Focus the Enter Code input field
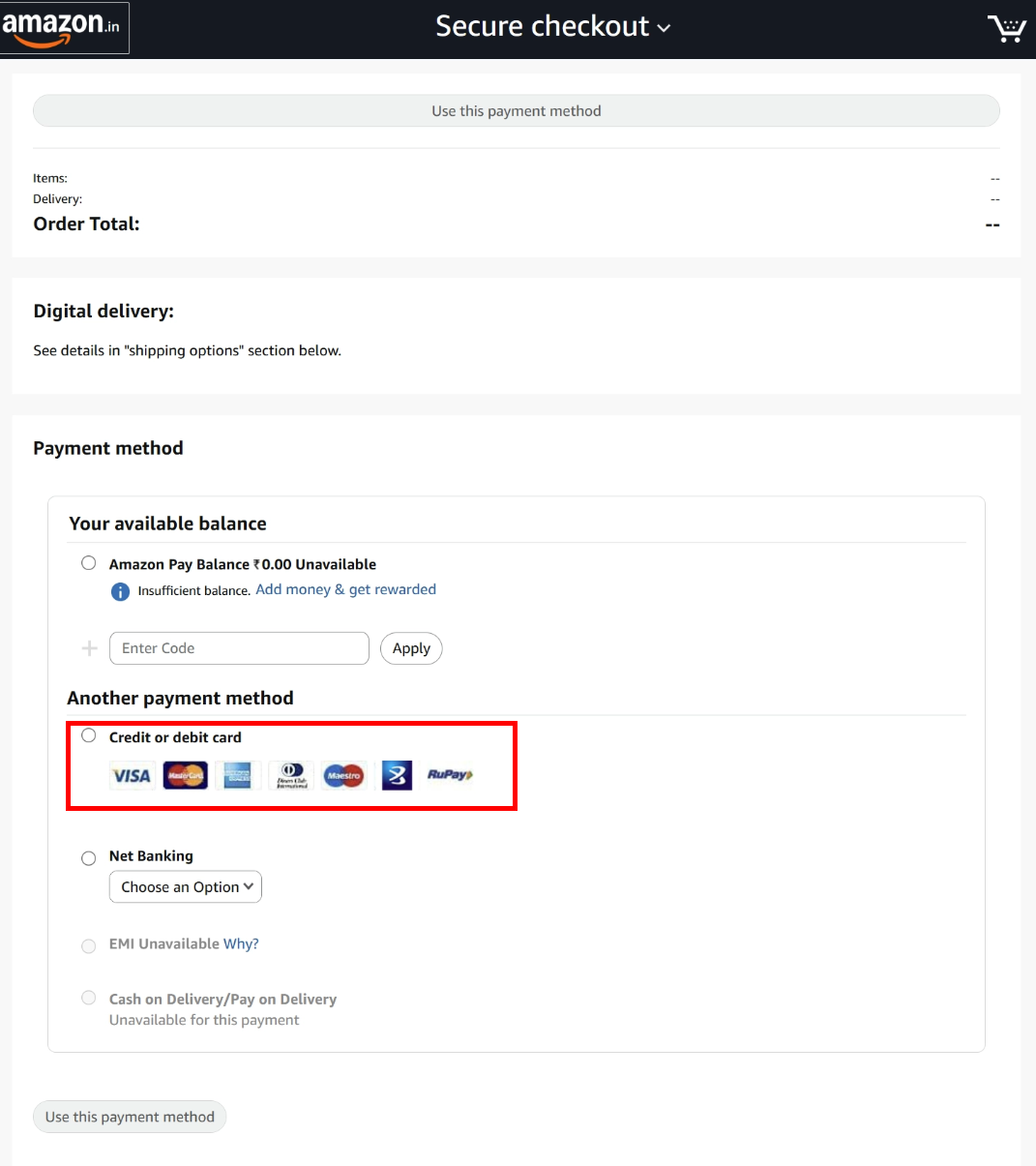1036x1166 pixels. click(x=239, y=648)
